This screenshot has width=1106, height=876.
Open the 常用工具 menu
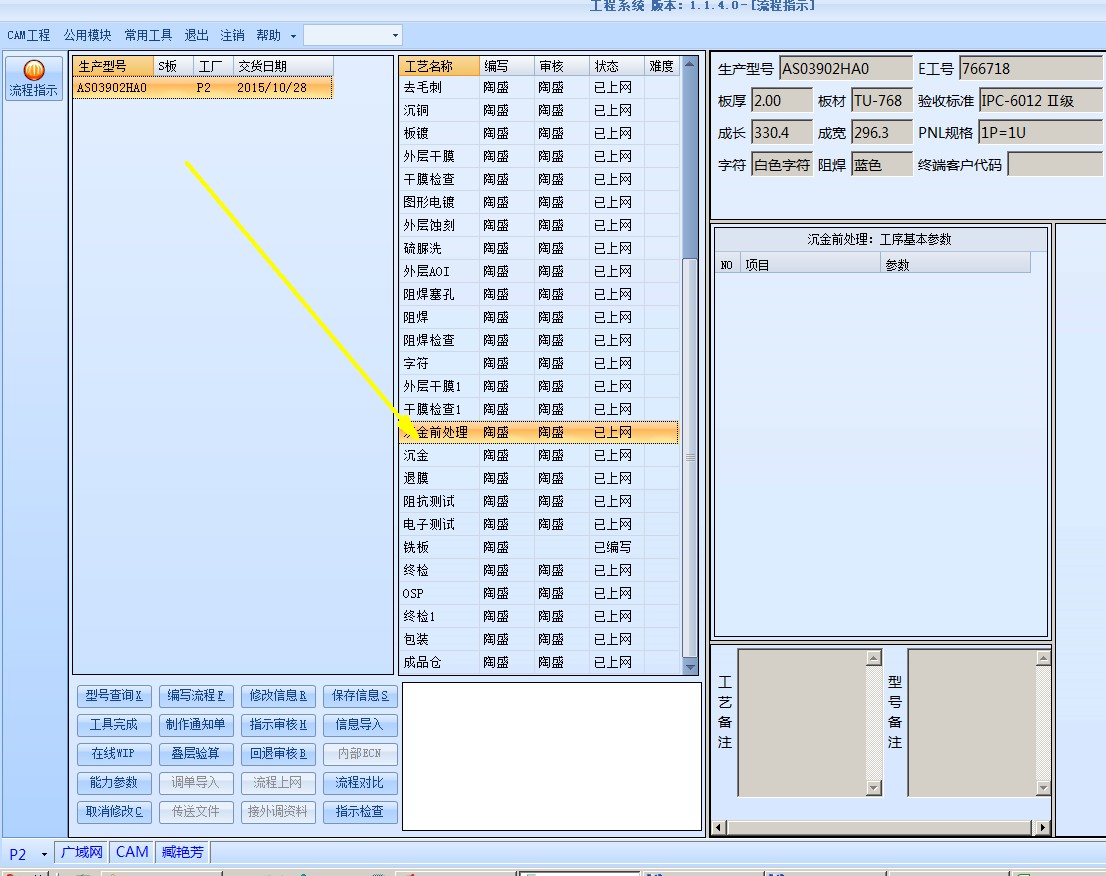click(148, 35)
